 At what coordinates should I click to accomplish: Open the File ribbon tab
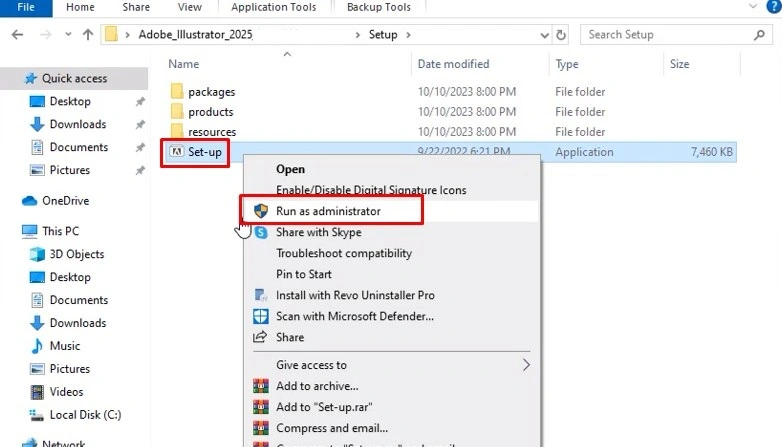coord(26,7)
